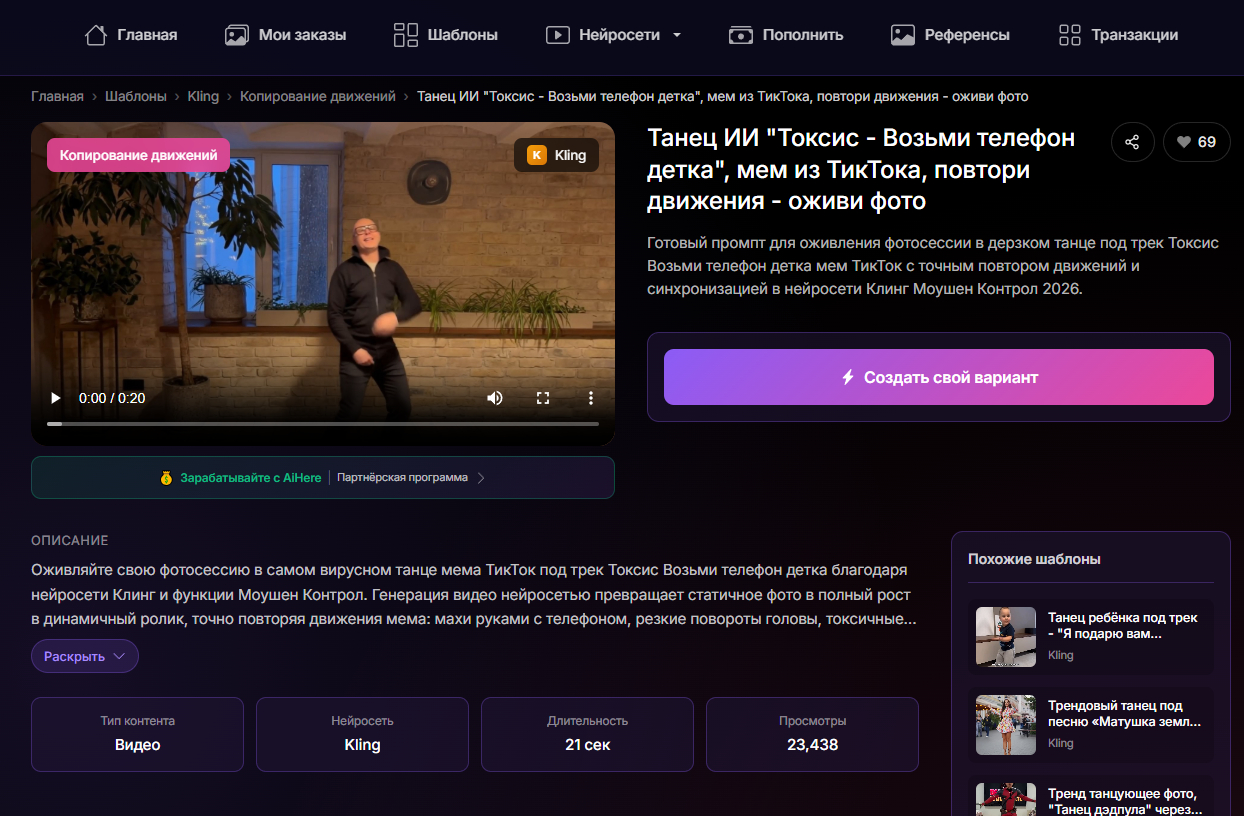Open Пополнить menu item
This screenshot has width=1244, height=816.
coord(786,35)
